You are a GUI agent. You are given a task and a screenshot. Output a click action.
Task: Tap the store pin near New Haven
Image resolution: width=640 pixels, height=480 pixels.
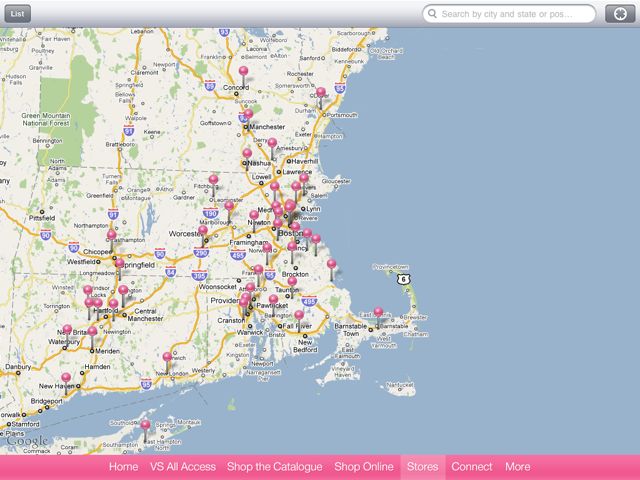(x=66, y=378)
